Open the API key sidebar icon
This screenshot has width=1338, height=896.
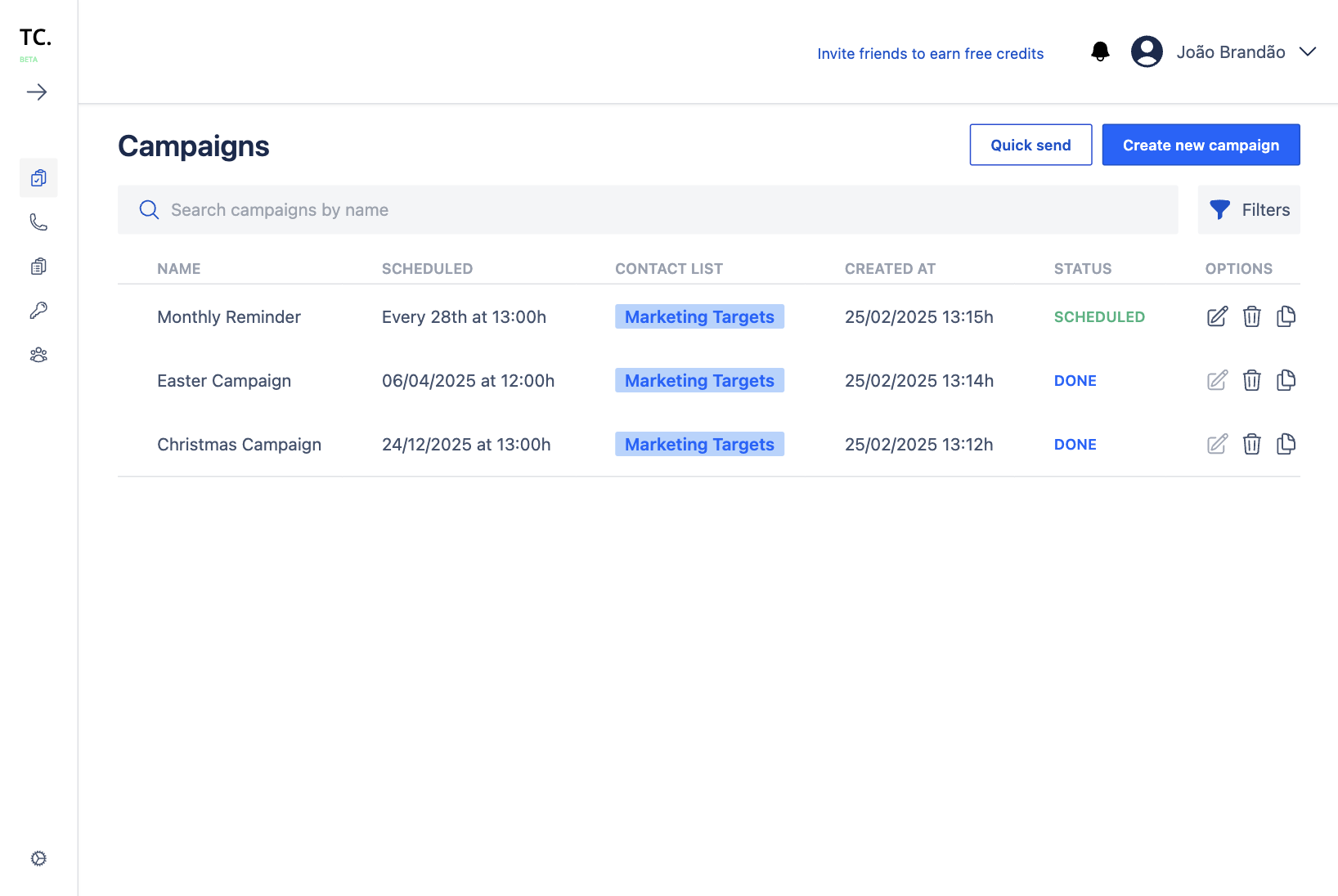(x=38, y=311)
